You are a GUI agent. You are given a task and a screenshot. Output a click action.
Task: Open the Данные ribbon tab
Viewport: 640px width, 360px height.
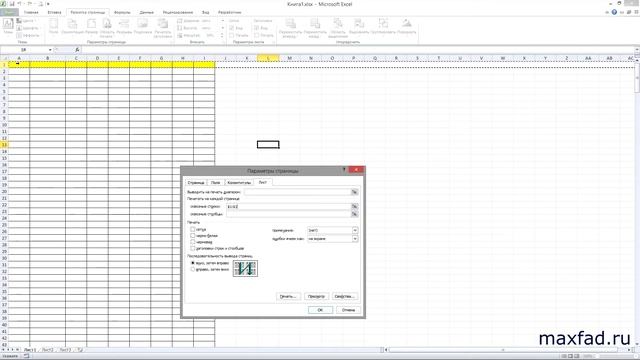[x=147, y=12]
